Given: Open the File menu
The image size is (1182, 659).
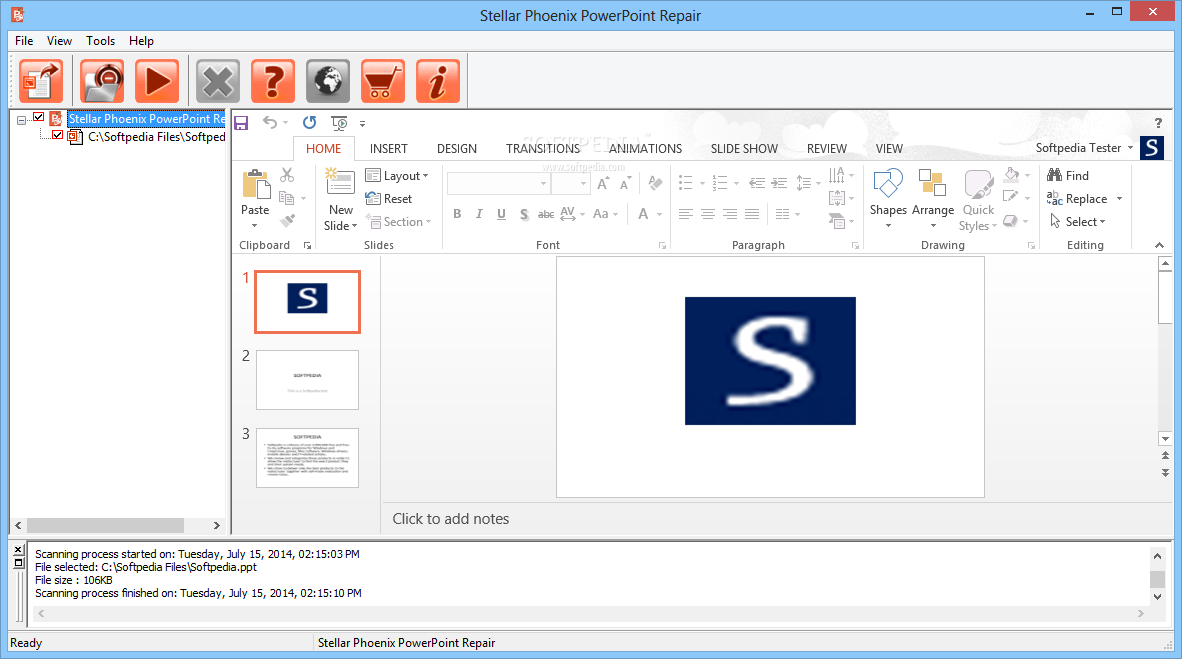Looking at the screenshot, I should 24,41.
